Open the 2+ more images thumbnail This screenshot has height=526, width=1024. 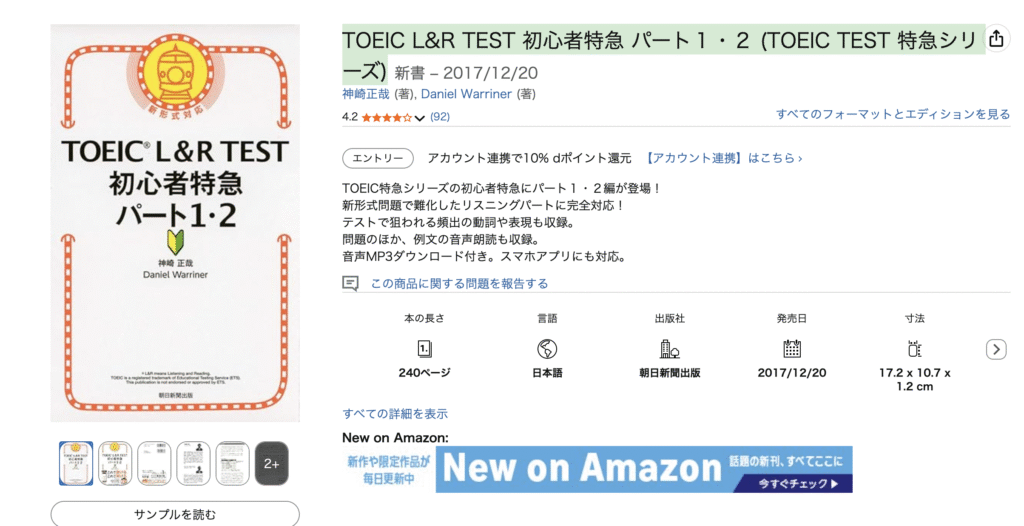(x=272, y=463)
